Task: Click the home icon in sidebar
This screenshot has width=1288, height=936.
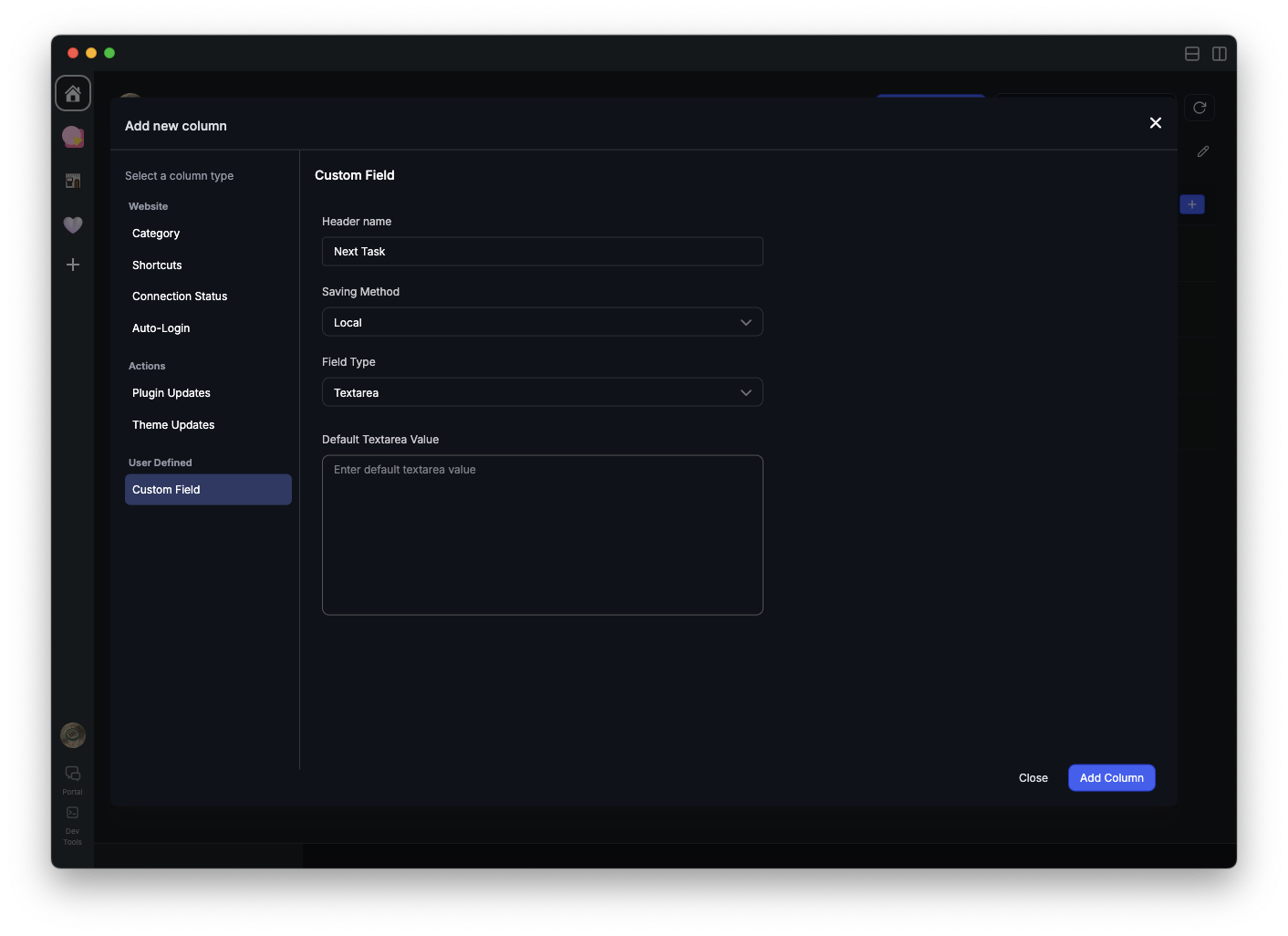Action: (73, 93)
